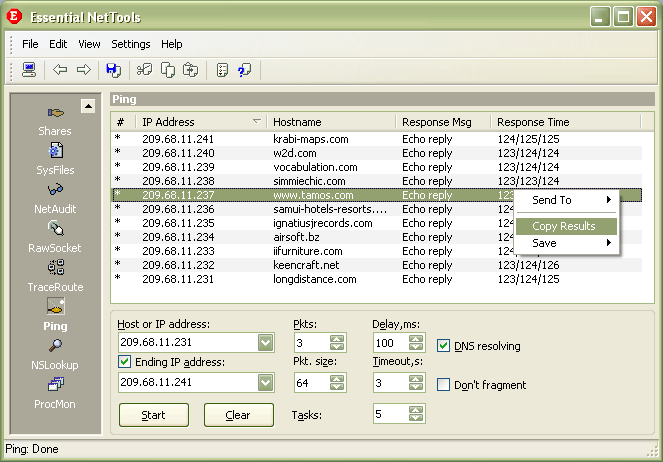Open the Help menu

click(x=171, y=44)
